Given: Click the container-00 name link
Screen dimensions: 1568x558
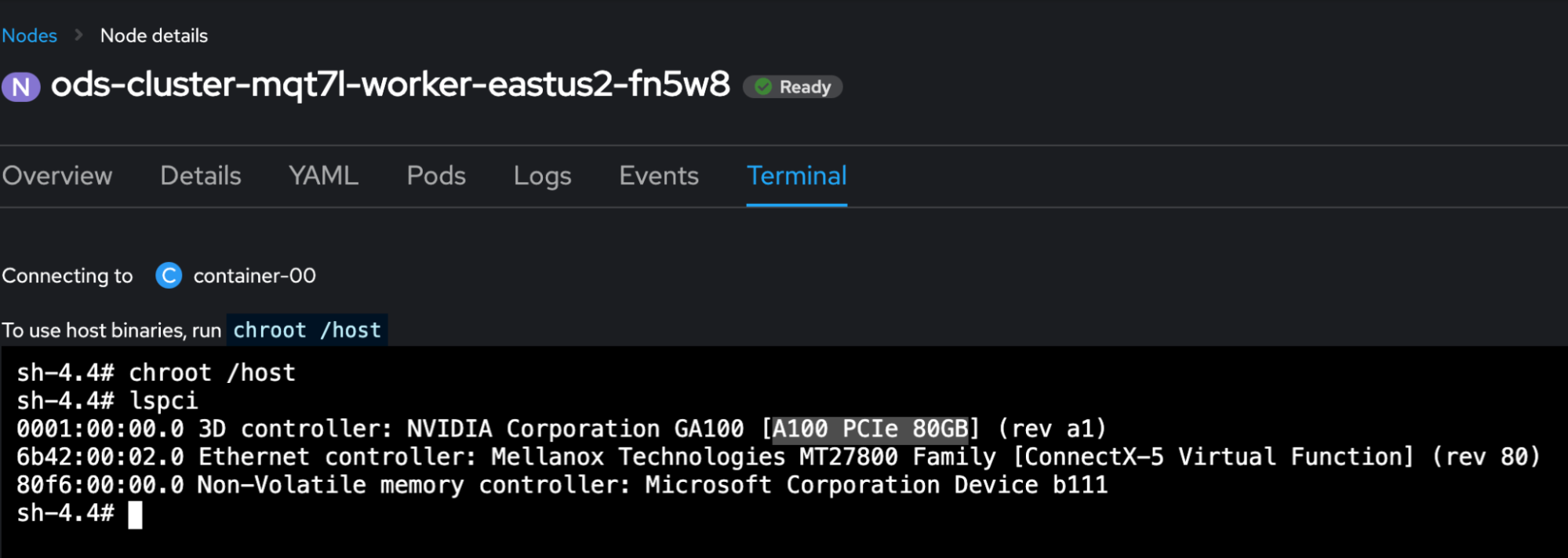Looking at the screenshot, I should click(x=254, y=275).
